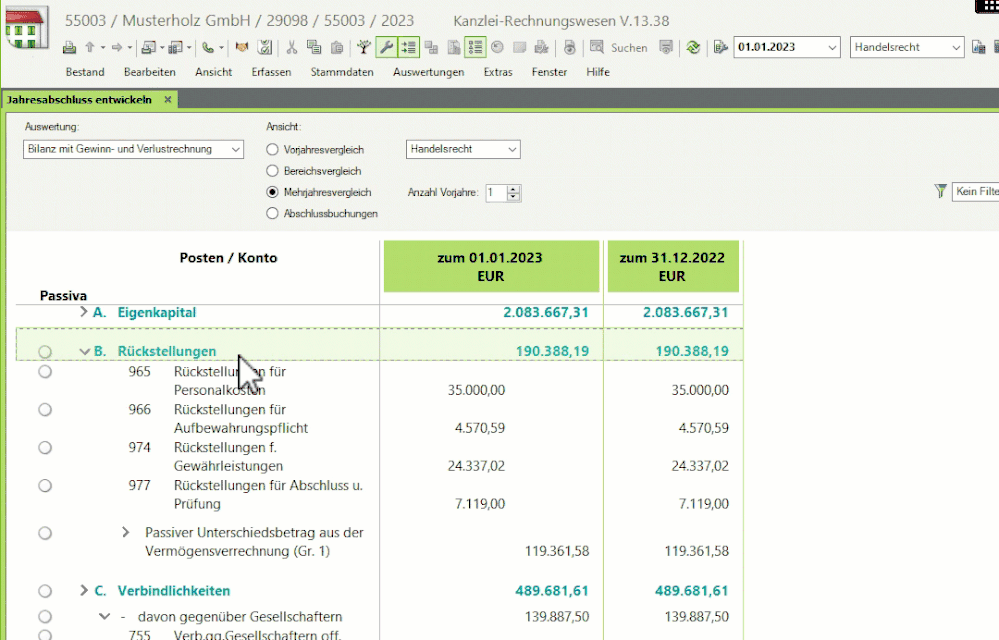Screen dimensions: 999x640
Task: Toggle the indented list arrows icon
Action: coord(408,47)
